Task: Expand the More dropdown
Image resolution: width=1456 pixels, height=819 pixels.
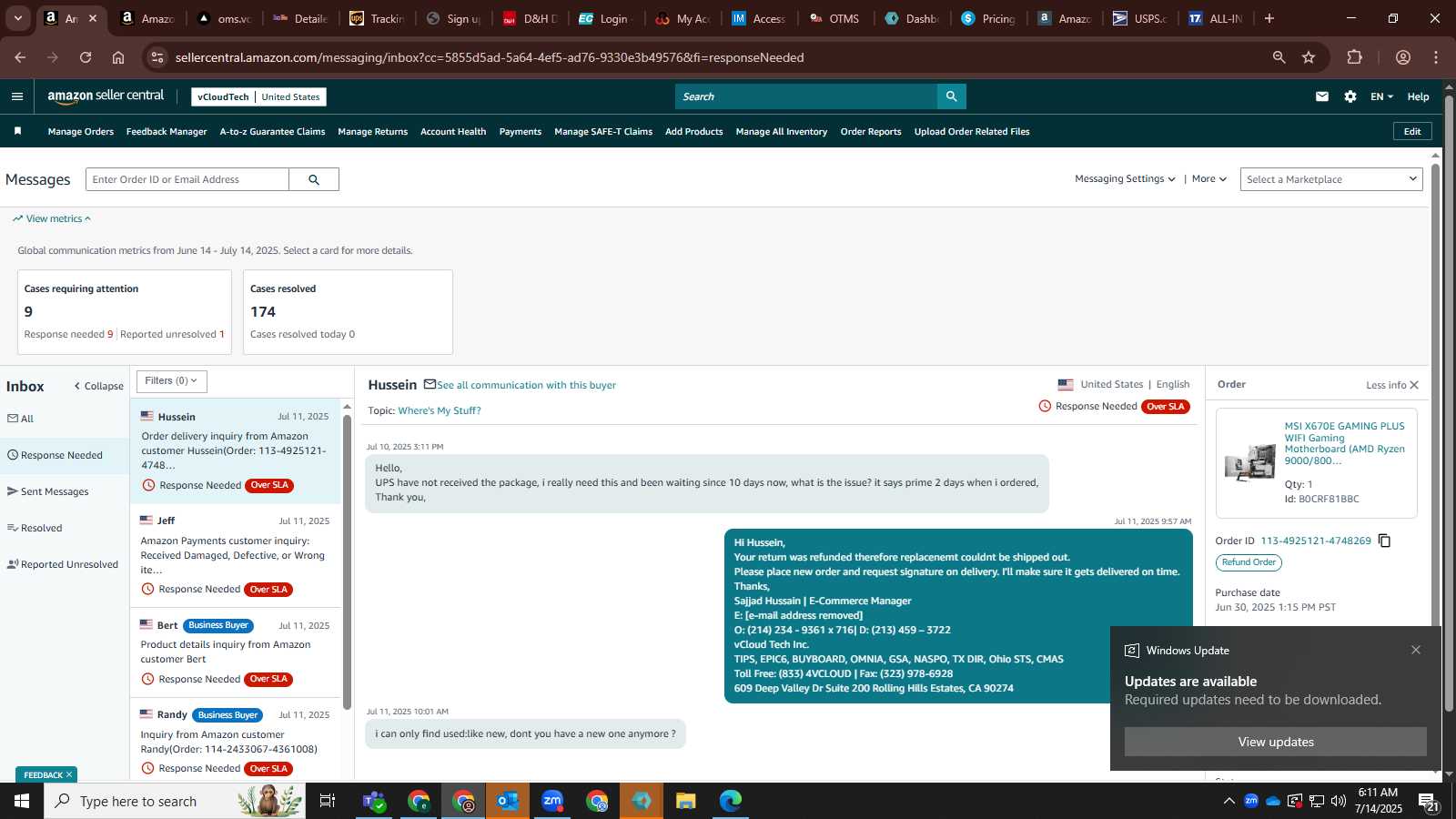Action: click(x=1208, y=179)
